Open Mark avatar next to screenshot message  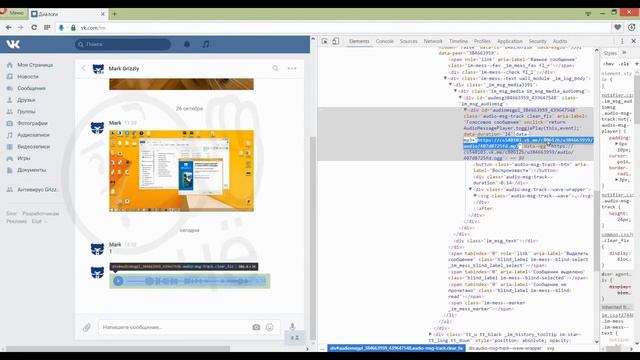pos(97,128)
